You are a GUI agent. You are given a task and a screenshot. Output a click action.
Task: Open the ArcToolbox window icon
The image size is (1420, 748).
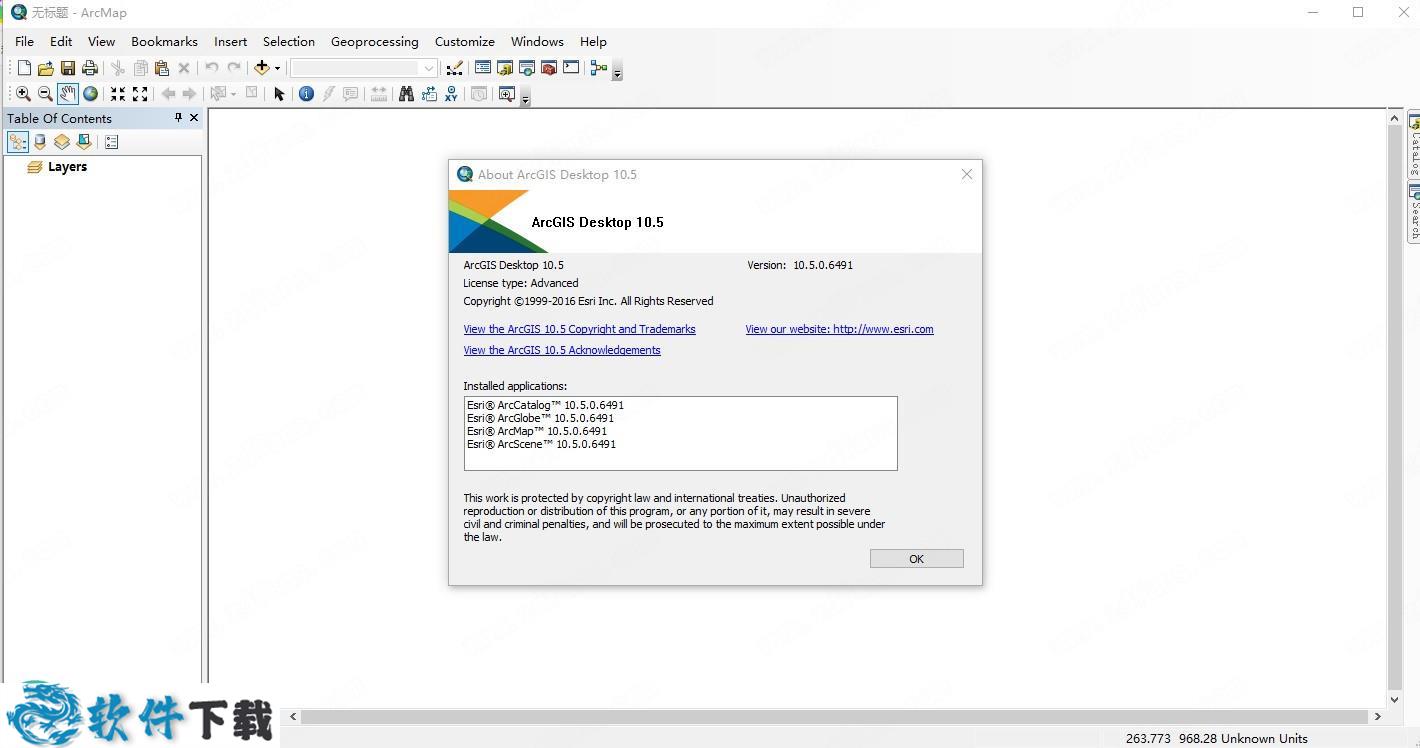click(549, 68)
